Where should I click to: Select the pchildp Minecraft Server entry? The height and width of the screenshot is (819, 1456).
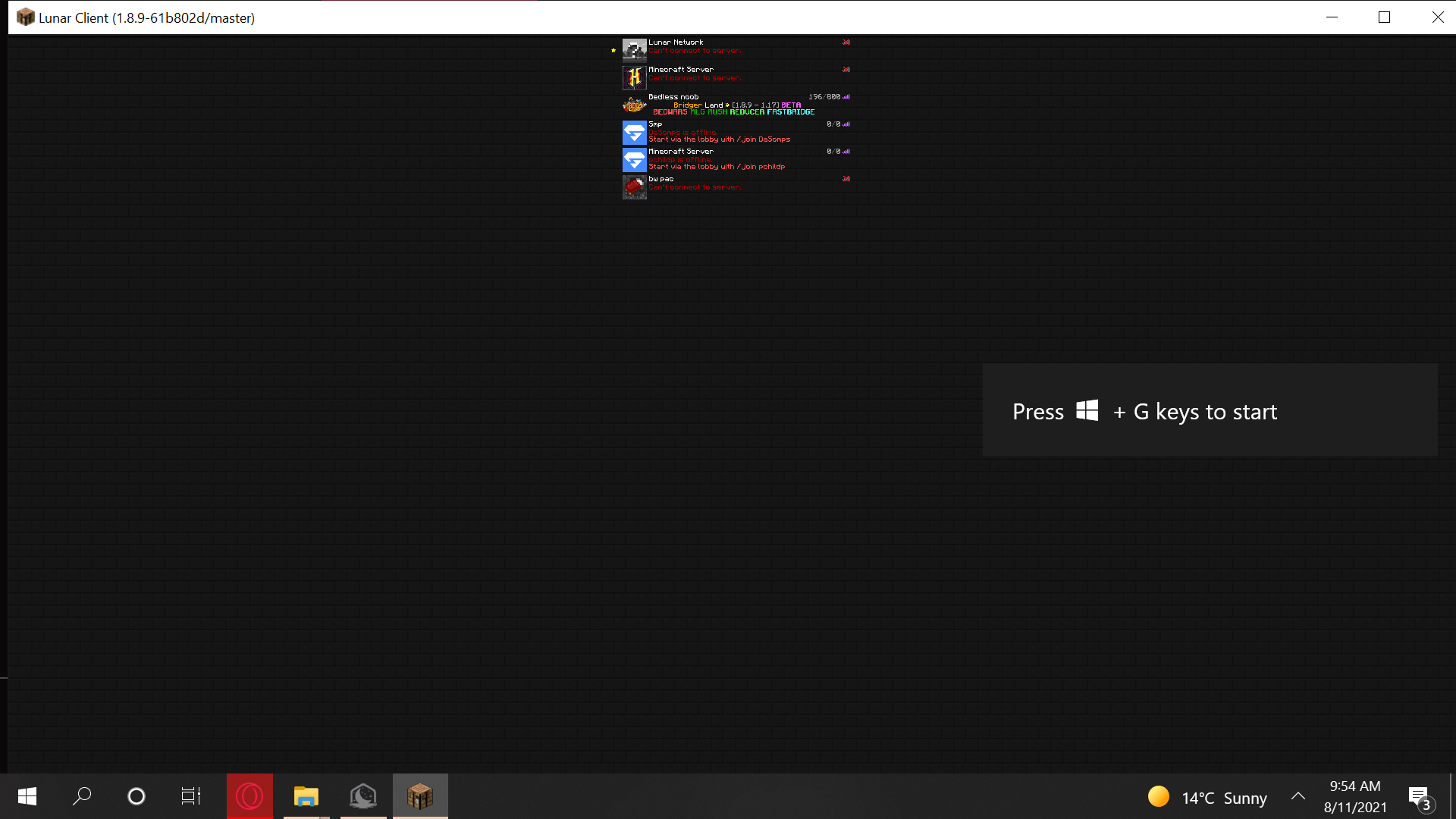680,152
